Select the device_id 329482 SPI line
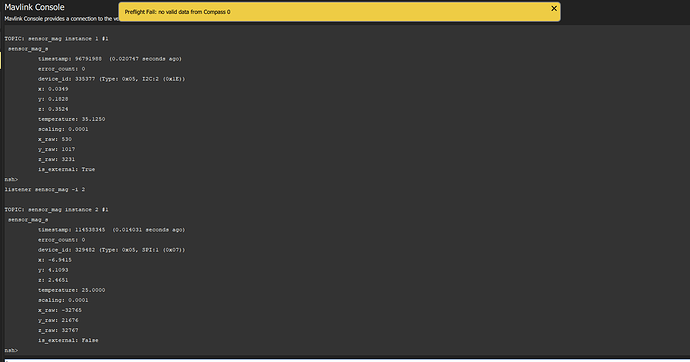This screenshot has width=690, height=362. pos(112,250)
